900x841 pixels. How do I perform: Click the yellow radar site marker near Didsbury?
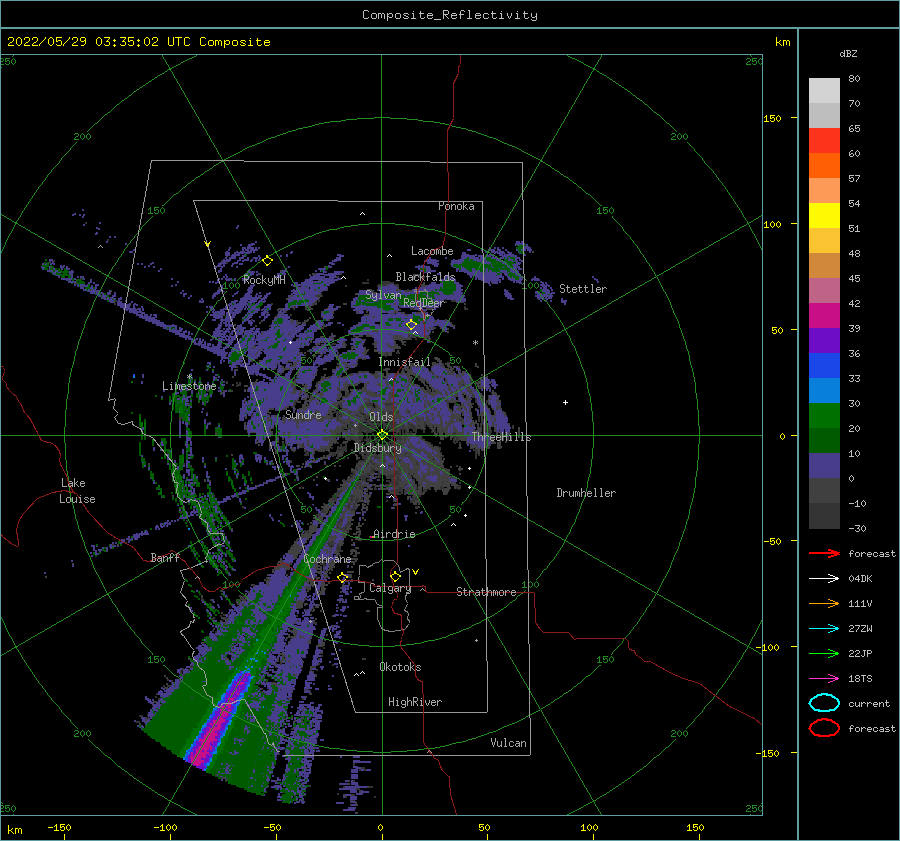tap(382, 435)
